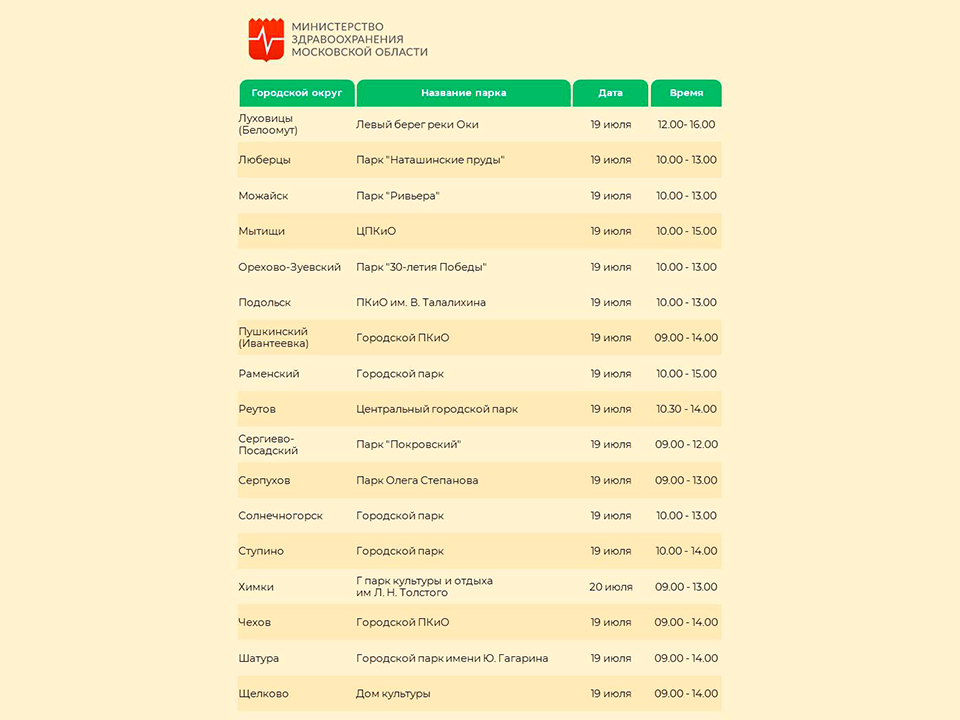Select the «Название парка» column header

pos(463,93)
